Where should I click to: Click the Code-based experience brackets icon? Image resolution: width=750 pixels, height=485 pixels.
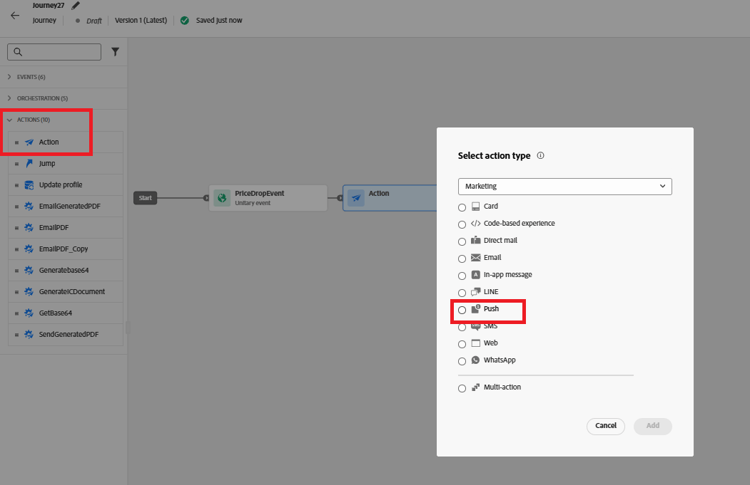click(x=475, y=223)
